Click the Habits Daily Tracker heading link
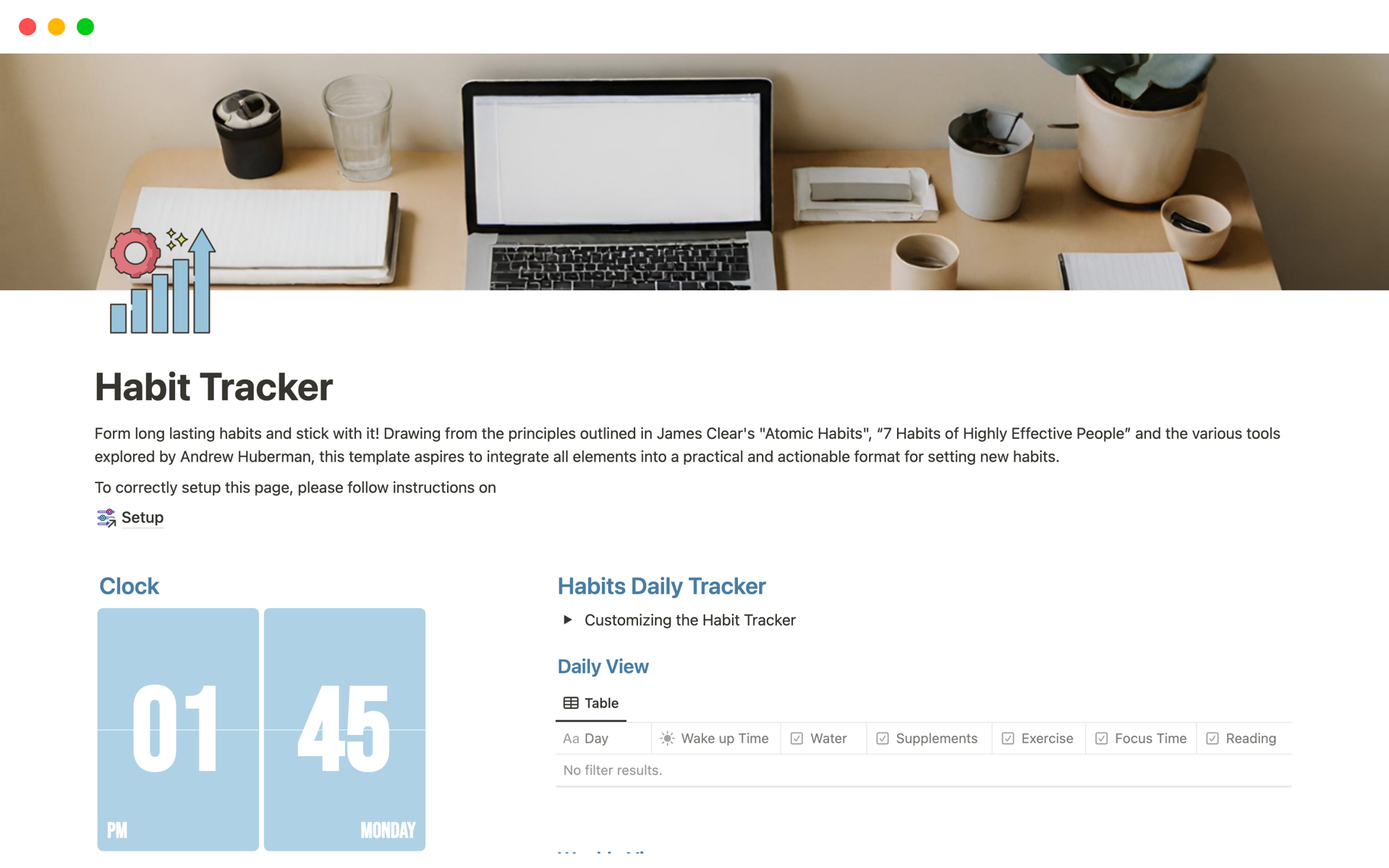Screen dimensions: 1389x868 [662, 586]
